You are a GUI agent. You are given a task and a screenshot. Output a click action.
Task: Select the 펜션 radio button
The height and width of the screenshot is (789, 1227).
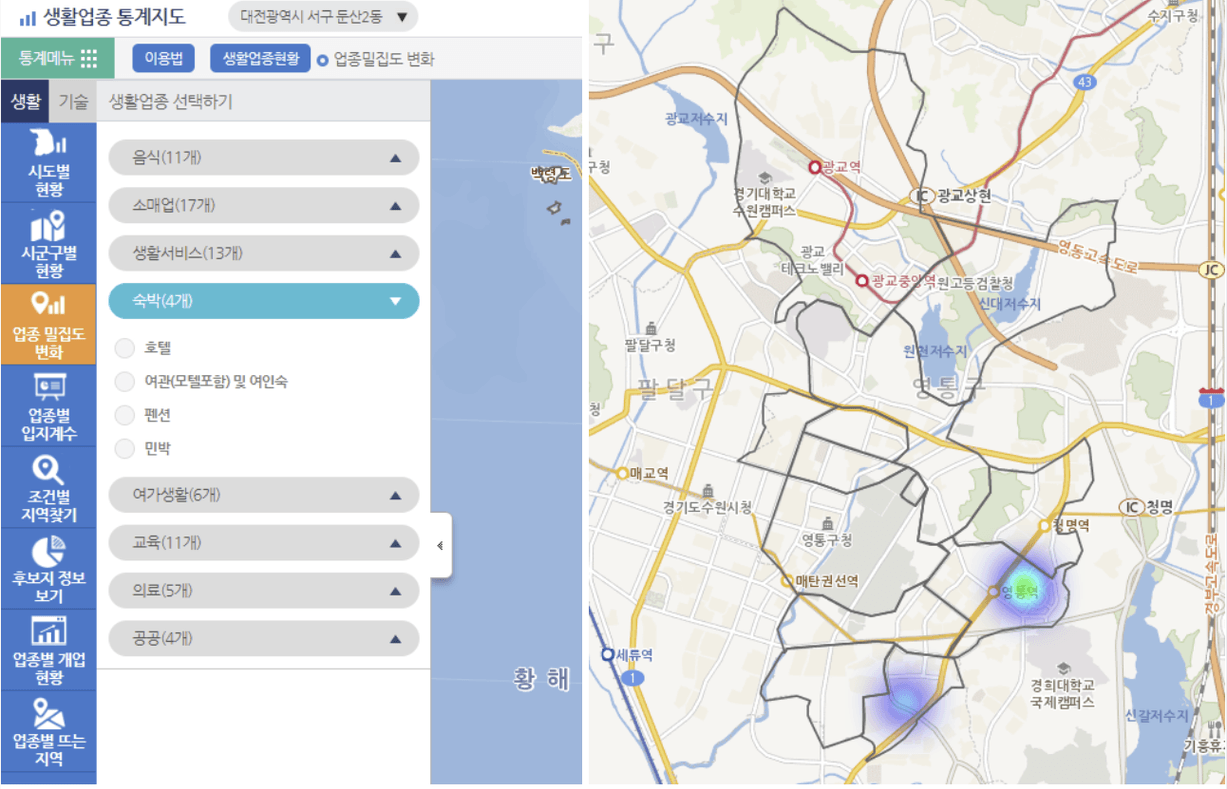coord(125,415)
